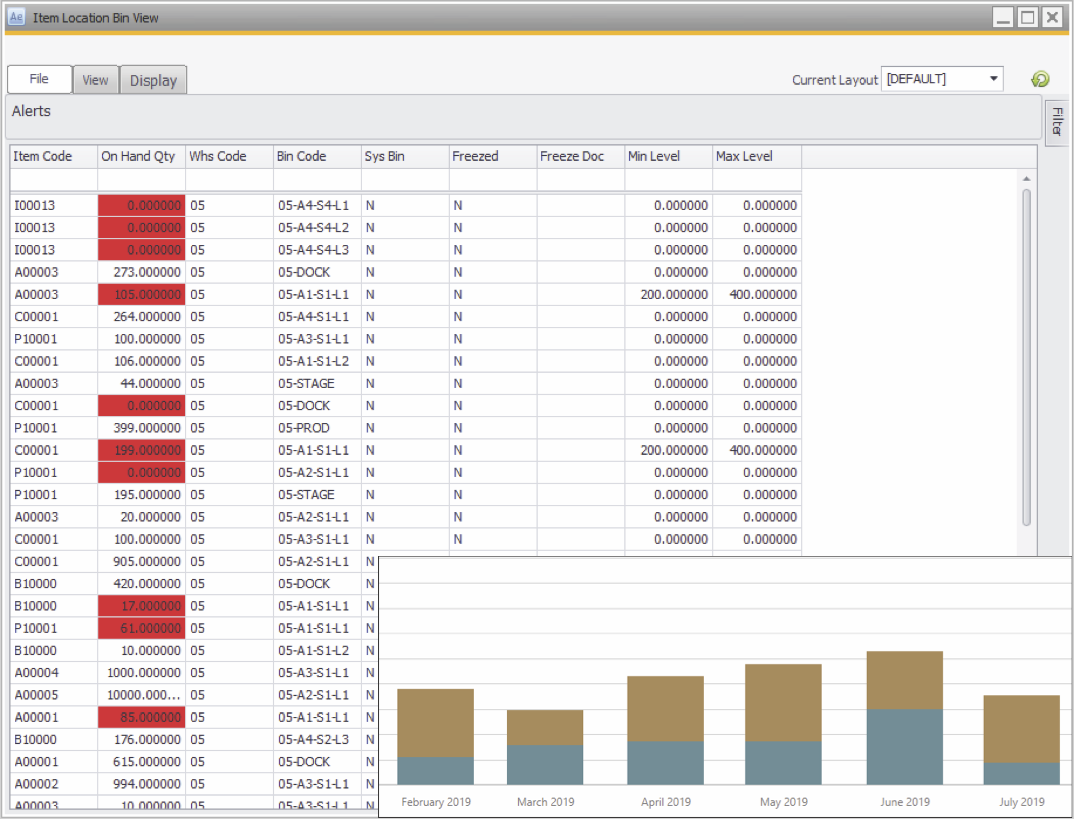Expand the Filter side panel
Viewport: 1074px width, 819px height.
point(1056,123)
